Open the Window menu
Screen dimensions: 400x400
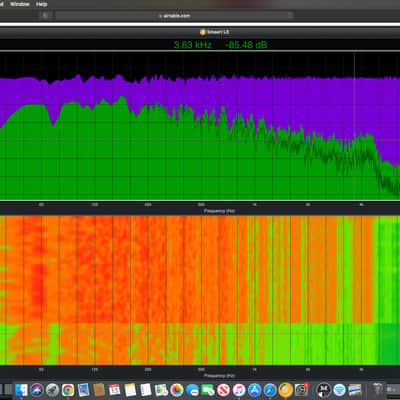coord(20,4)
